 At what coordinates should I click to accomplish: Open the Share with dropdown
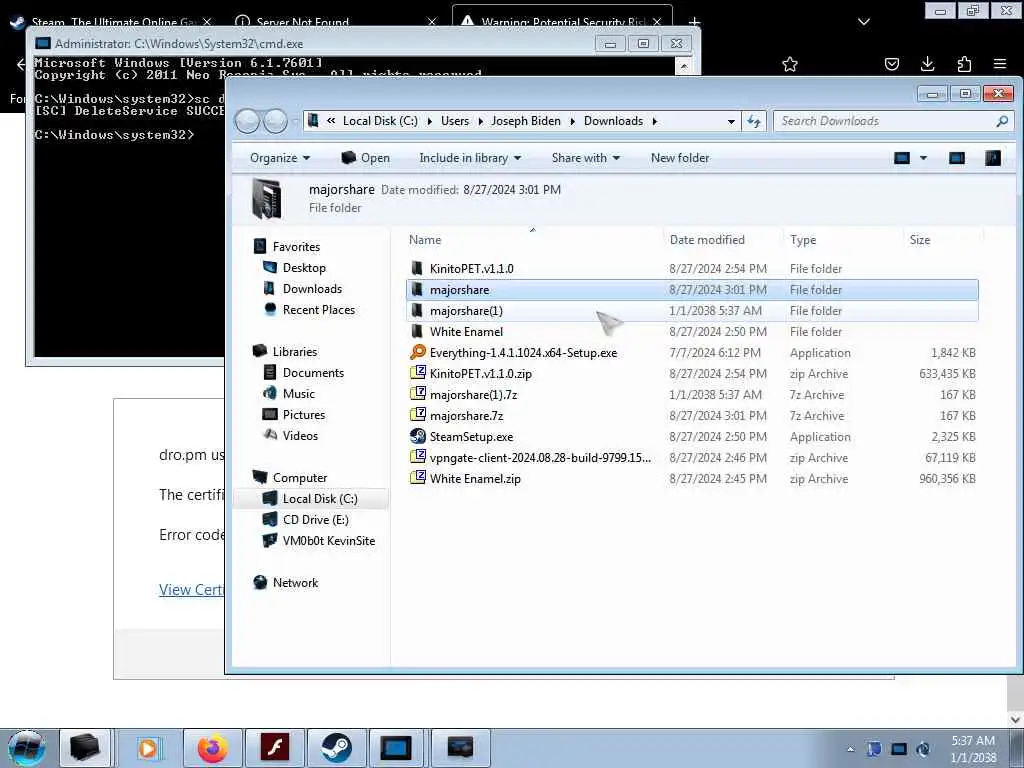[x=586, y=158]
